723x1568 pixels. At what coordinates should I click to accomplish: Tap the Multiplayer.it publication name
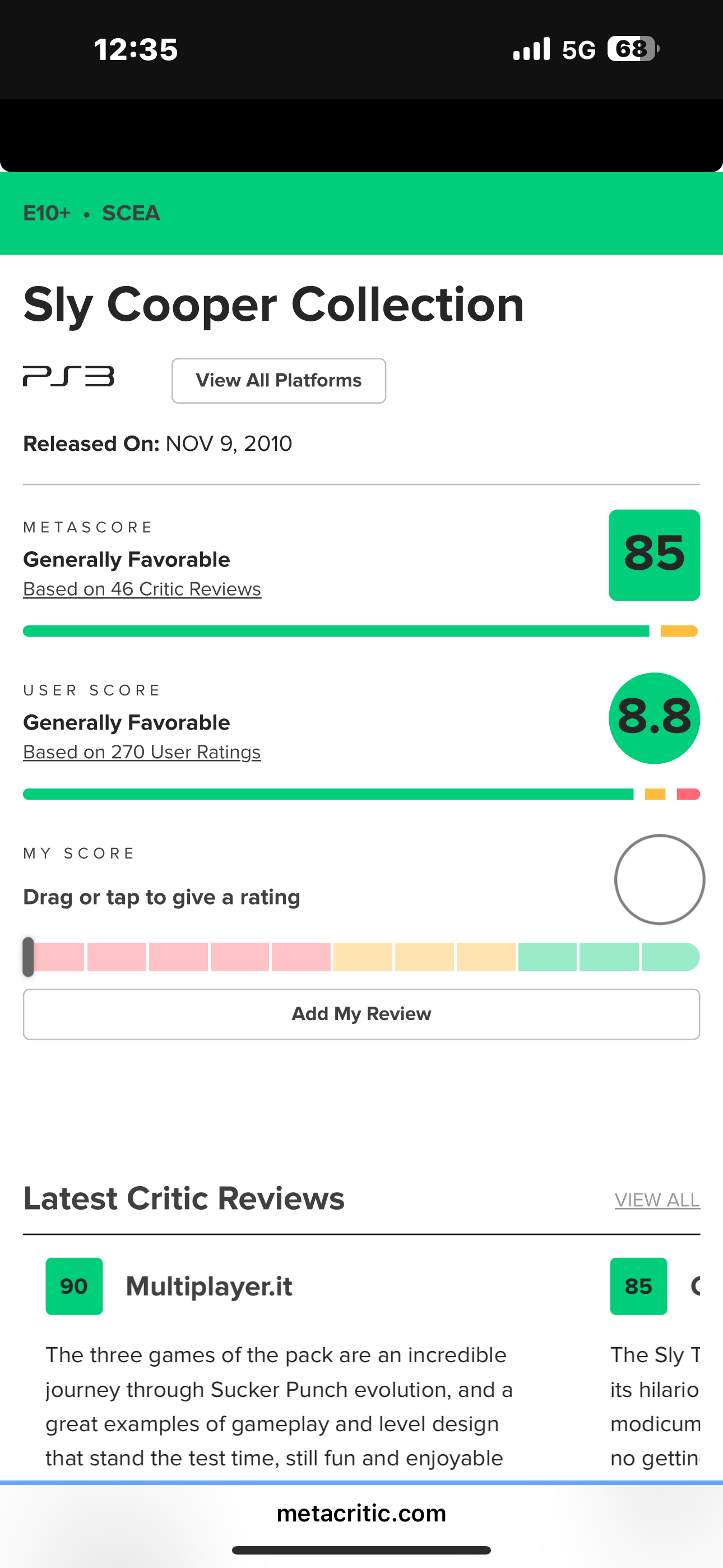[208, 1285]
